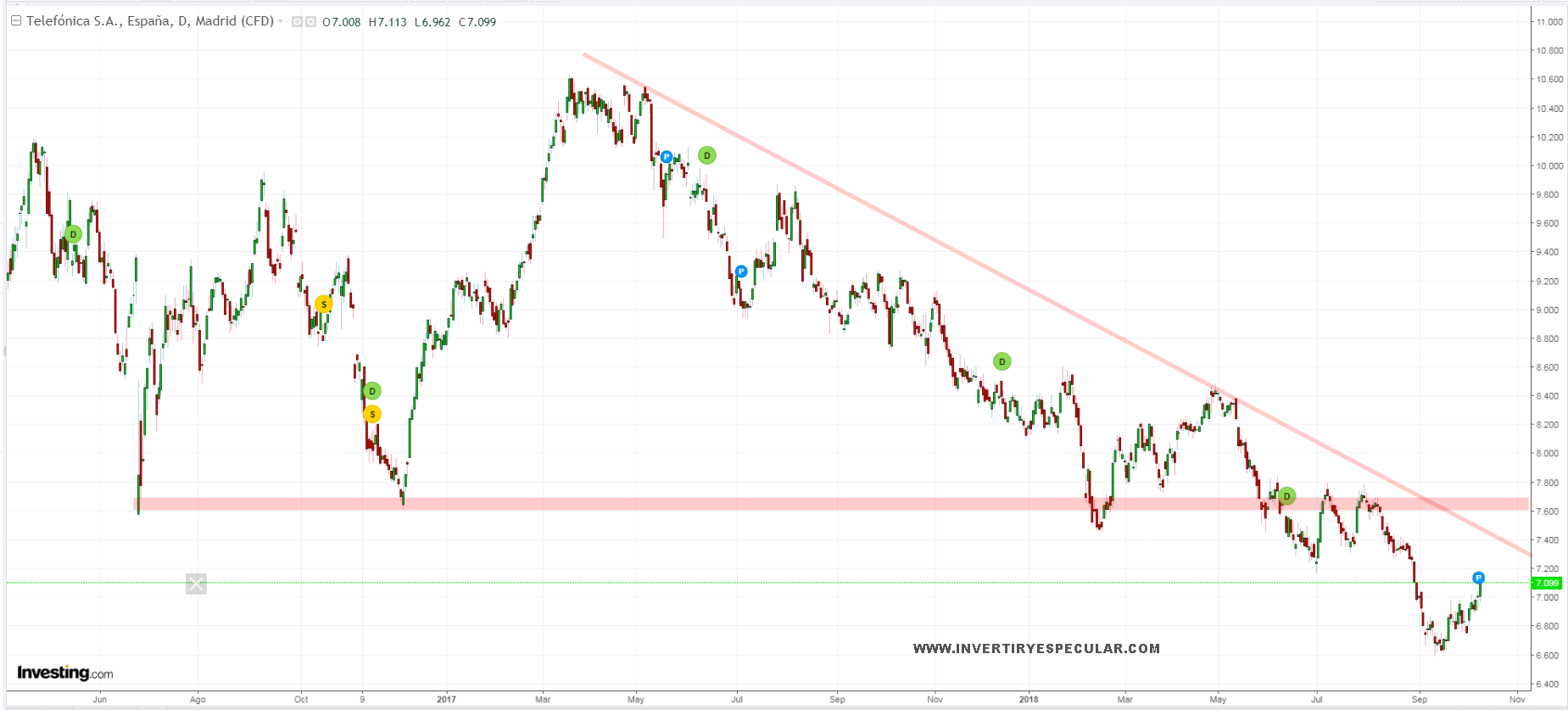
Task: Click the gray X box marker
Action: (x=196, y=584)
